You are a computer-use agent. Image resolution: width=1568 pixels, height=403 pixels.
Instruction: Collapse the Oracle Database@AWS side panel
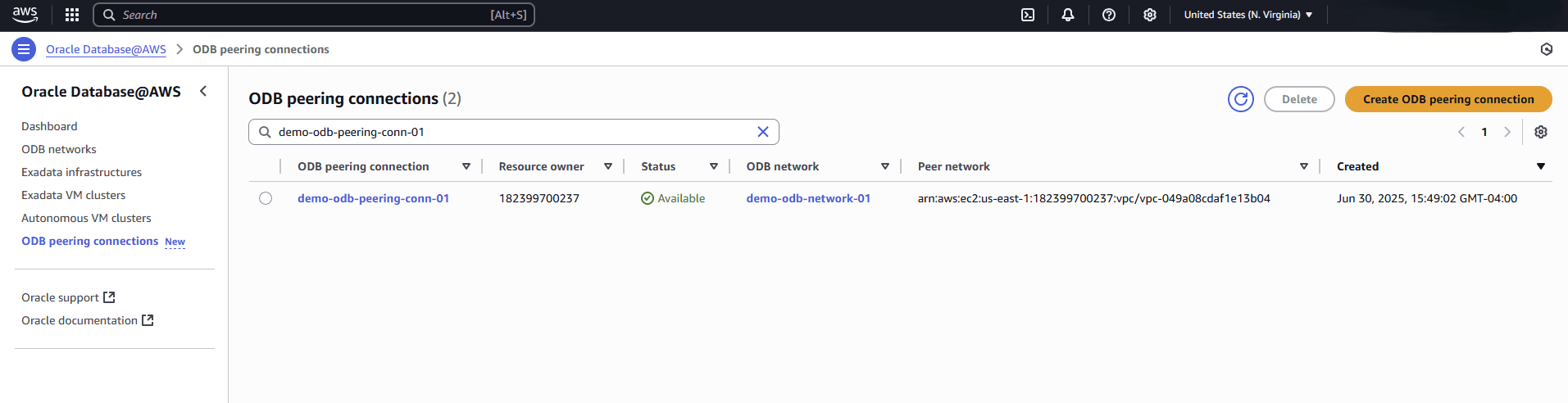[x=203, y=92]
